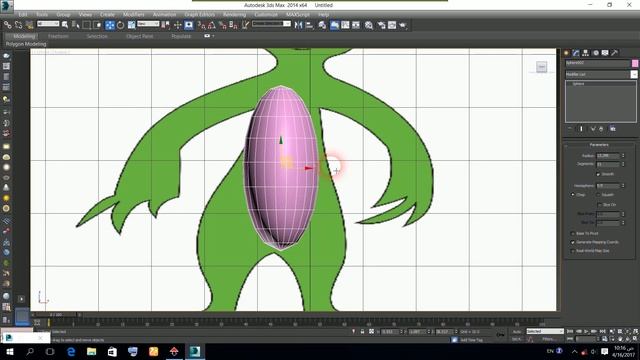Toggle Percent Snap
The width and height of the screenshot is (640, 360).
click(x=222, y=25)
